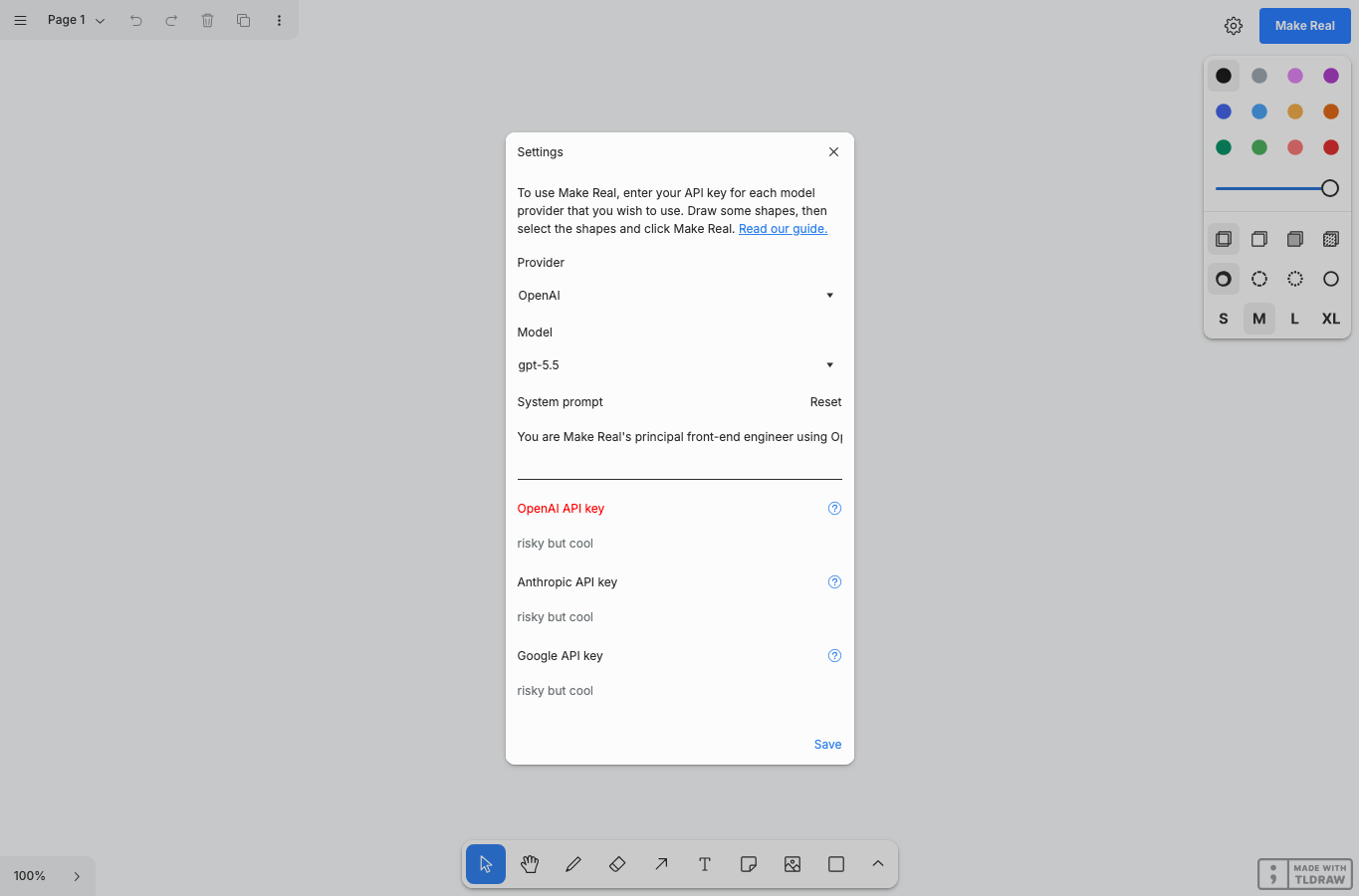The height and width of the screenshot is (896, 1359).
Task: Choose the Solid line style
Action: tap(1331, 279)
